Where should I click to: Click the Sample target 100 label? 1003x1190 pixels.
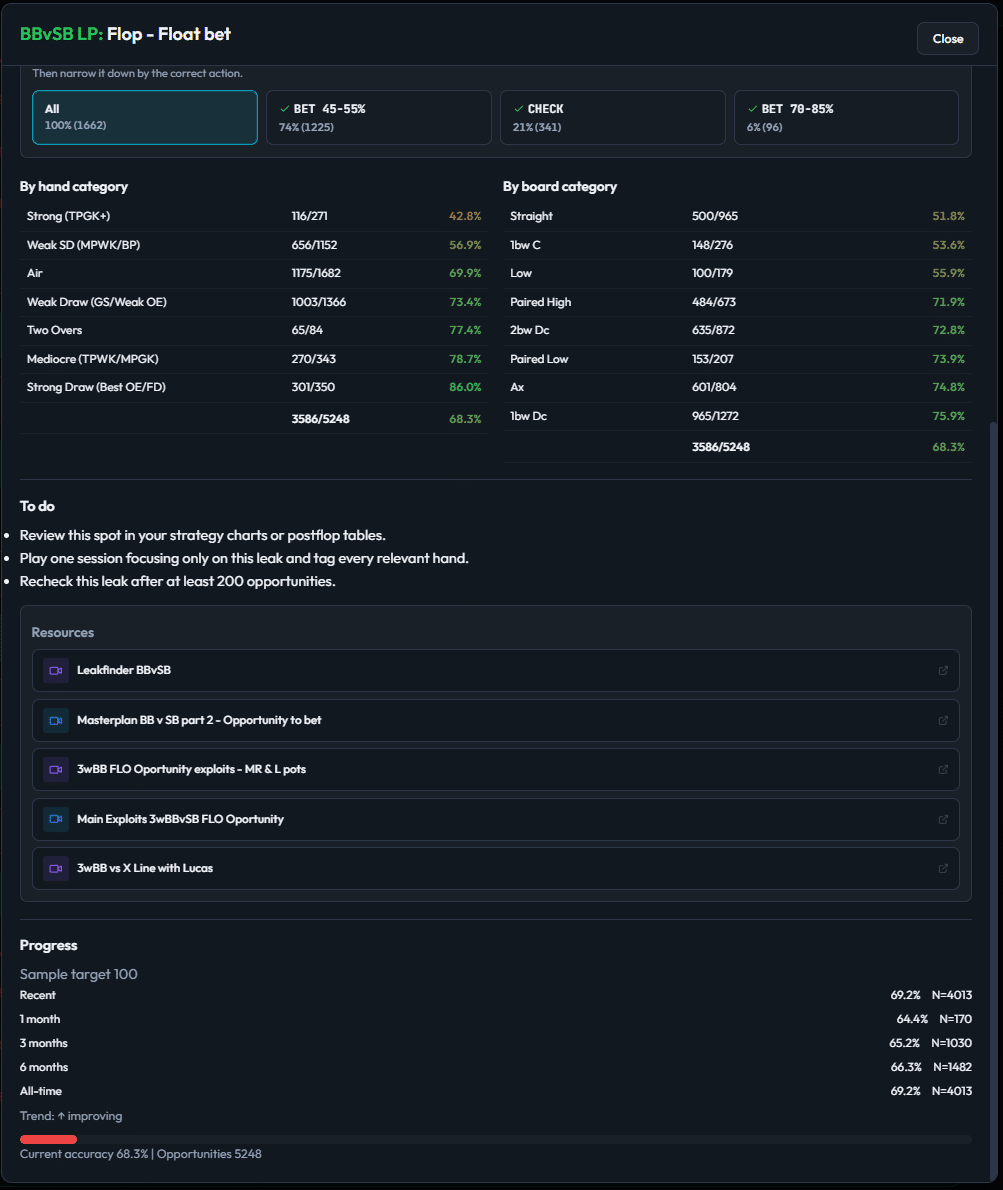pos(79,974)
